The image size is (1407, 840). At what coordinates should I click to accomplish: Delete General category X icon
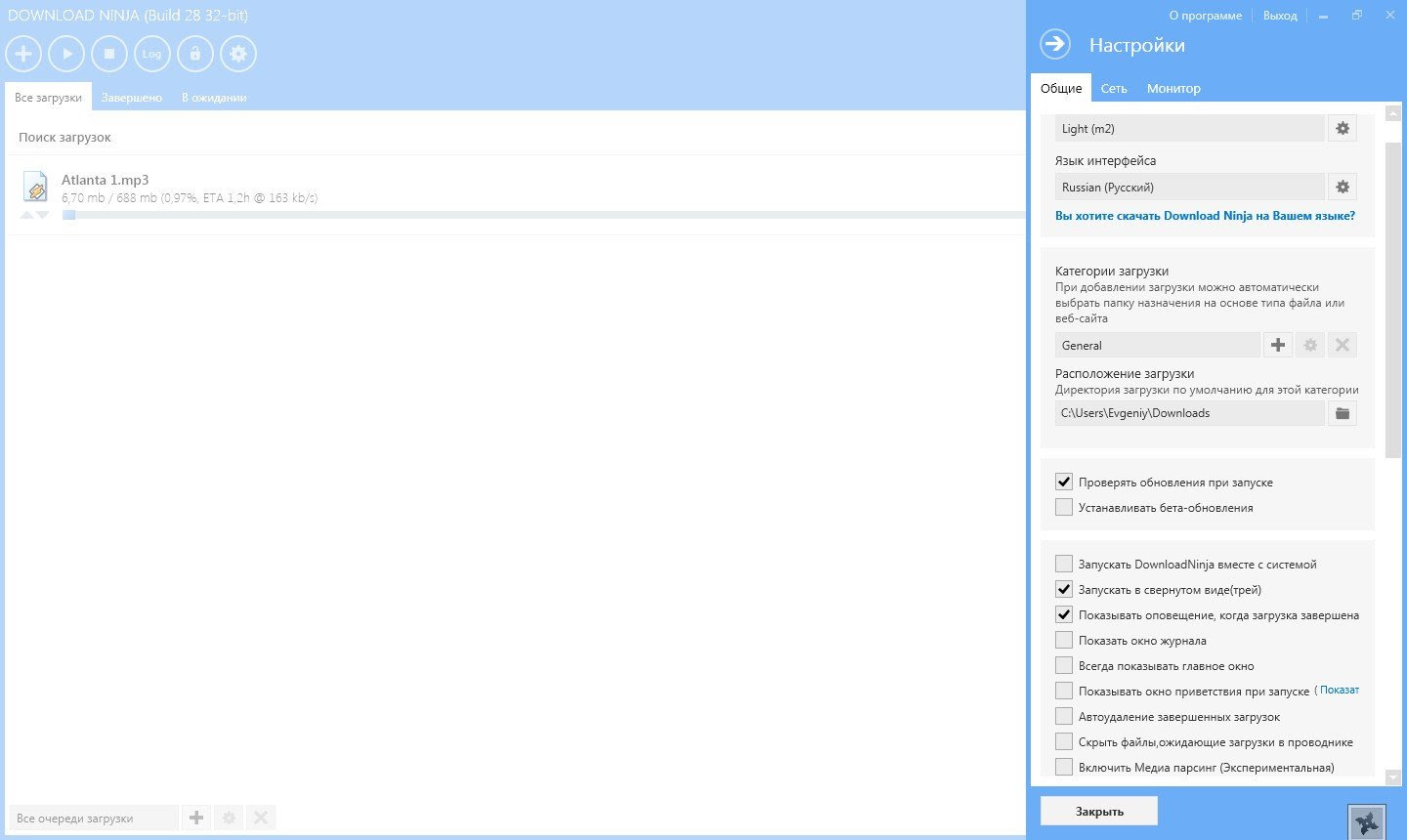point(1343,345)
